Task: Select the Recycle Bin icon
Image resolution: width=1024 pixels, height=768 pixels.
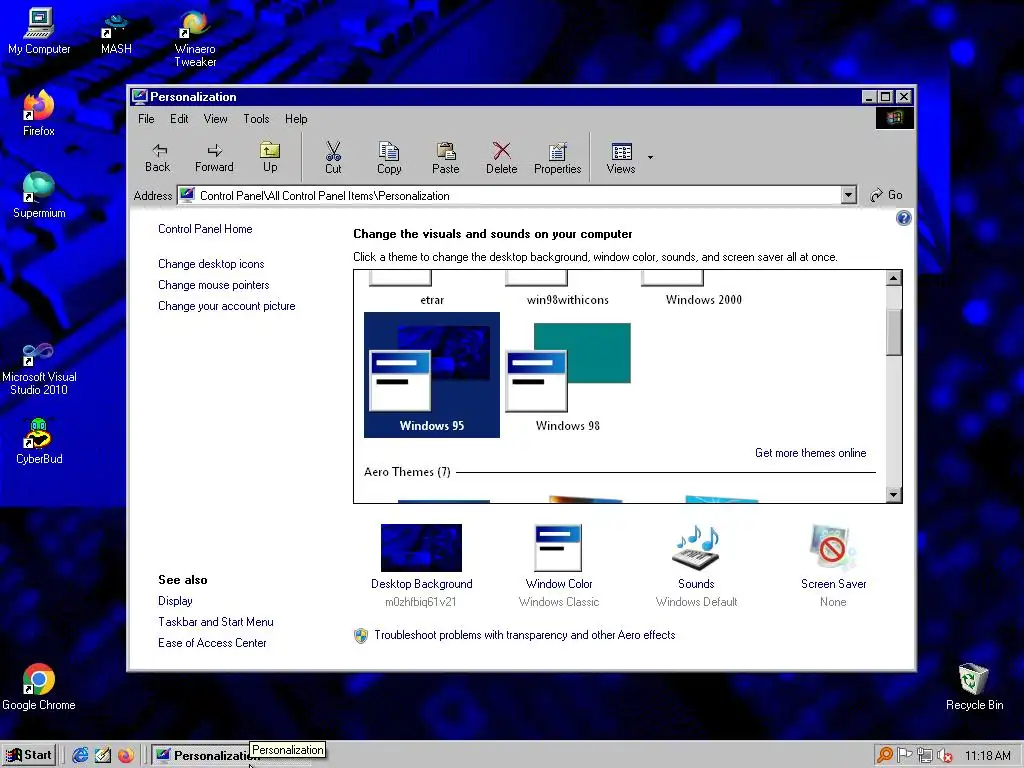Action: [x=974, y=687]
